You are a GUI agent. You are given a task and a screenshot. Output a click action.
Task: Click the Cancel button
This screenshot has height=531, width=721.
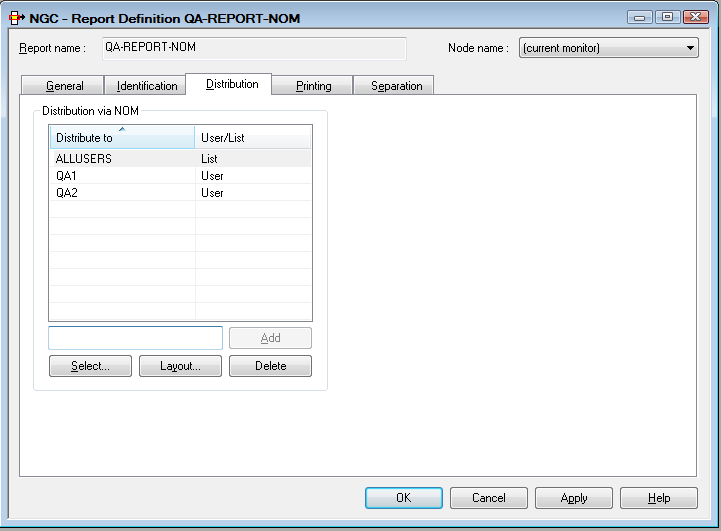pyautogui.click(x=489, y=498)
